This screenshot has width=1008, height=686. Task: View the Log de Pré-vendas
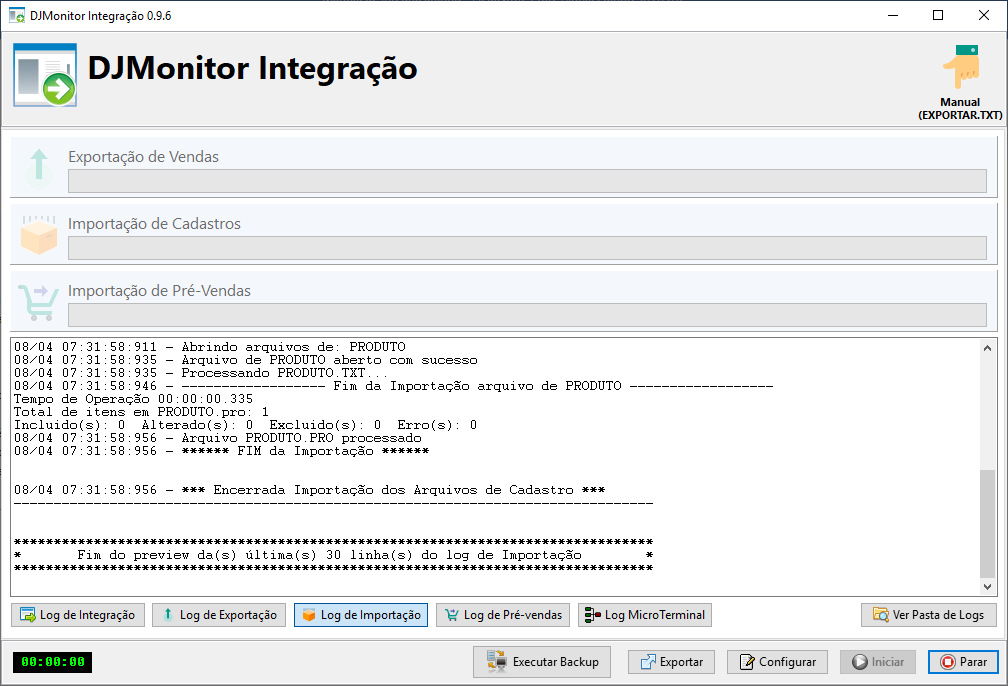click(503, 615)
